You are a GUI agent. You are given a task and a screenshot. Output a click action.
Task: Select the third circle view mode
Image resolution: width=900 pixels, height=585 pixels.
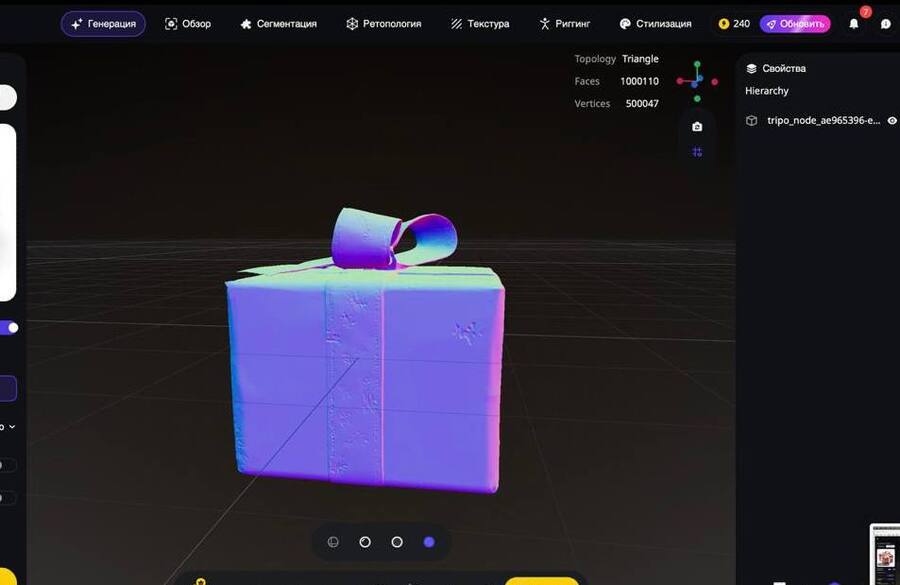pyautogui.click(x=397, y=542)
